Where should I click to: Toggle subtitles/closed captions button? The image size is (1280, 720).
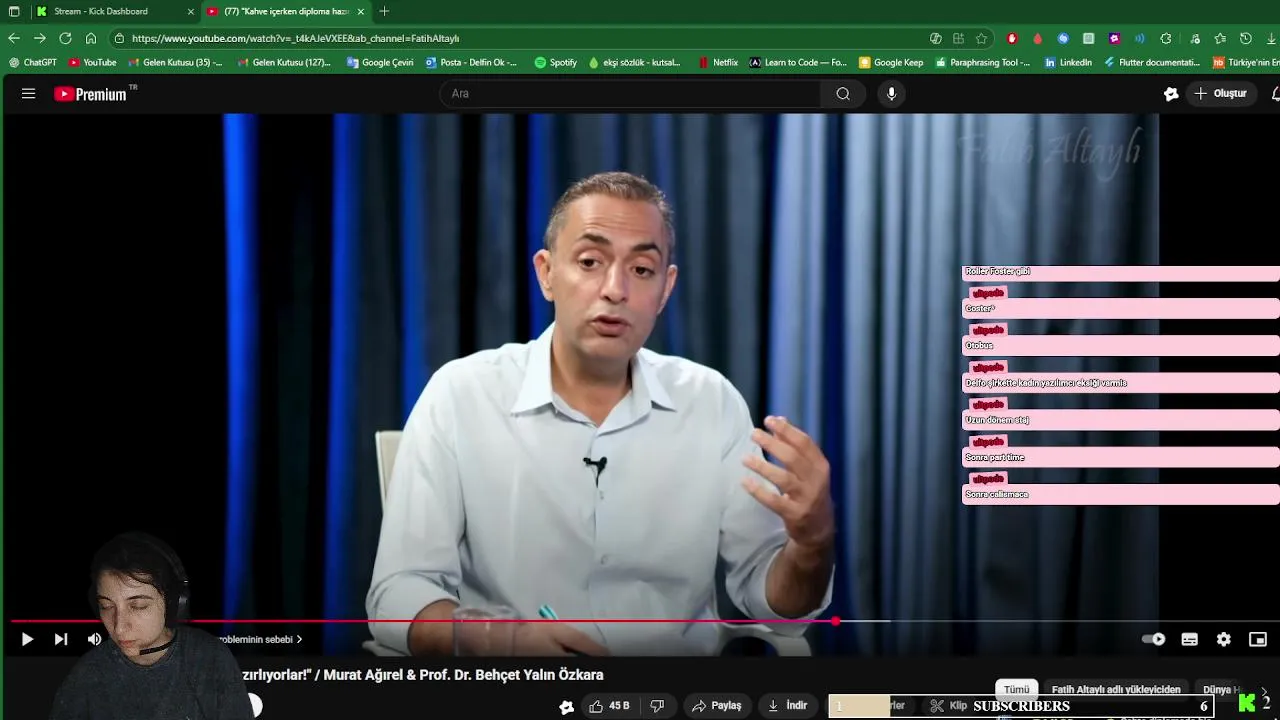pos(1189,640)
